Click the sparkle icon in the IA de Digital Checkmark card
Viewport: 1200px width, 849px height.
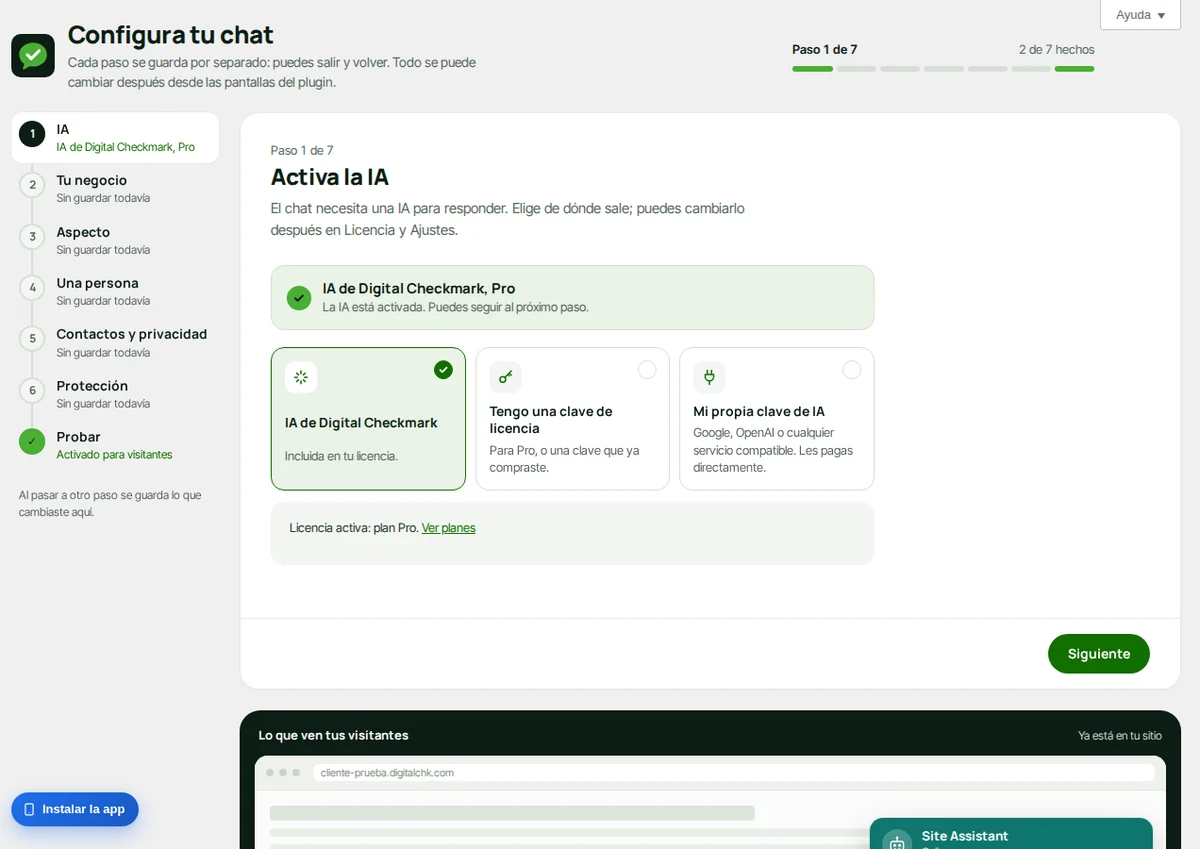pyautogui.click(x=301, y=377)
